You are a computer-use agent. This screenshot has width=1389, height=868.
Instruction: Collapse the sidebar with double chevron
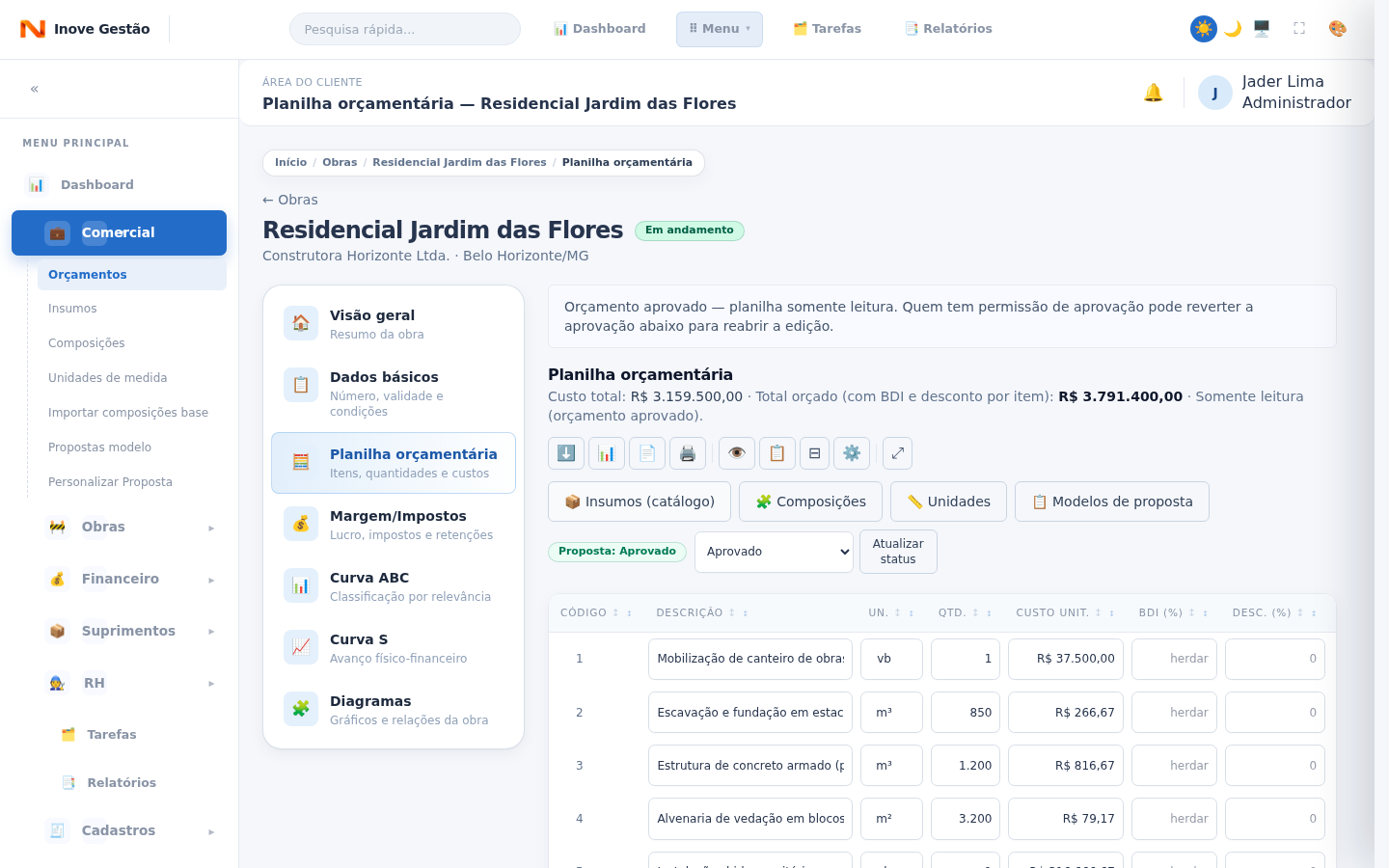pos(35,89)
